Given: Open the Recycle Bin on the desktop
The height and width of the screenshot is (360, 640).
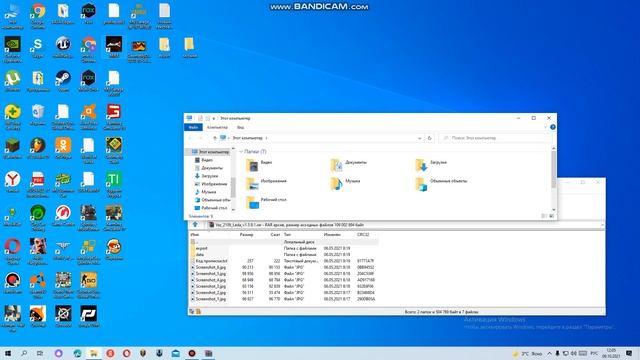Looking at the screenshot, I should [38, 115].
